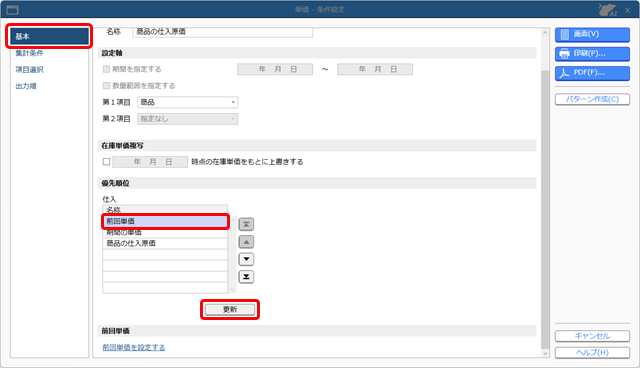Click the 在庫単価複写 date field
This screenshot has width=640, height=368.
(150, 162)
